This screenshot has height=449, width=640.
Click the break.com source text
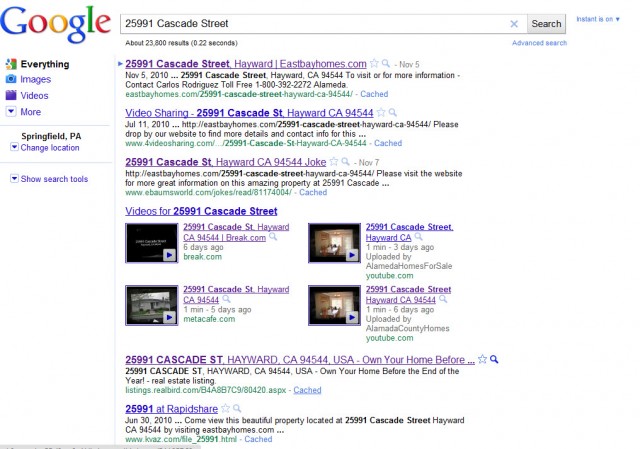tap(202, 257)
